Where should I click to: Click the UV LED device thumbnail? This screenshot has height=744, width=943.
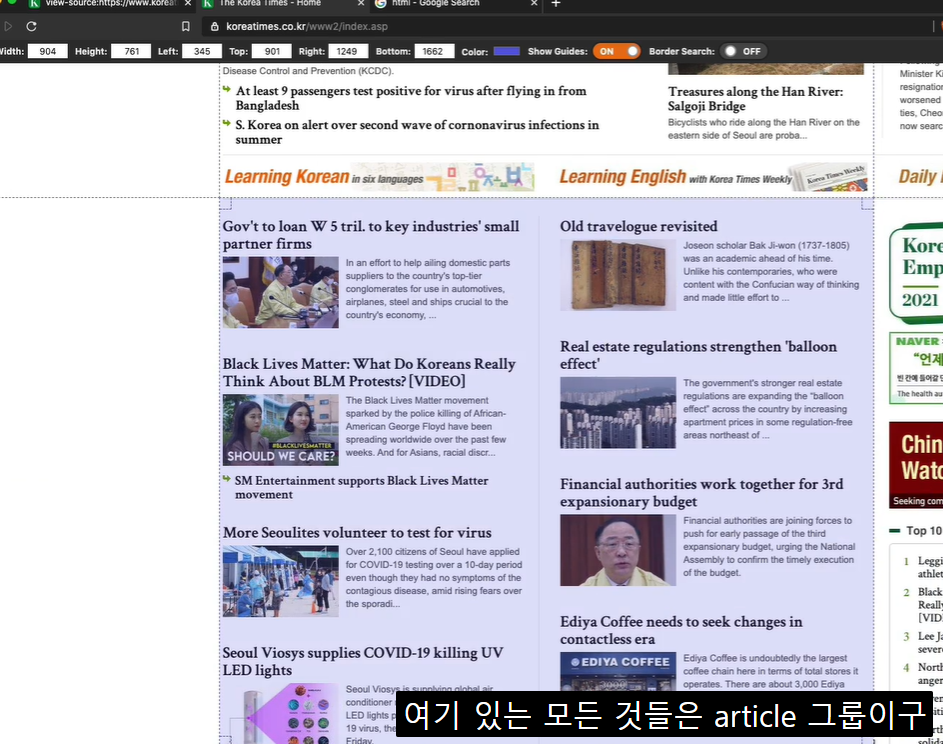coord(280,713)
